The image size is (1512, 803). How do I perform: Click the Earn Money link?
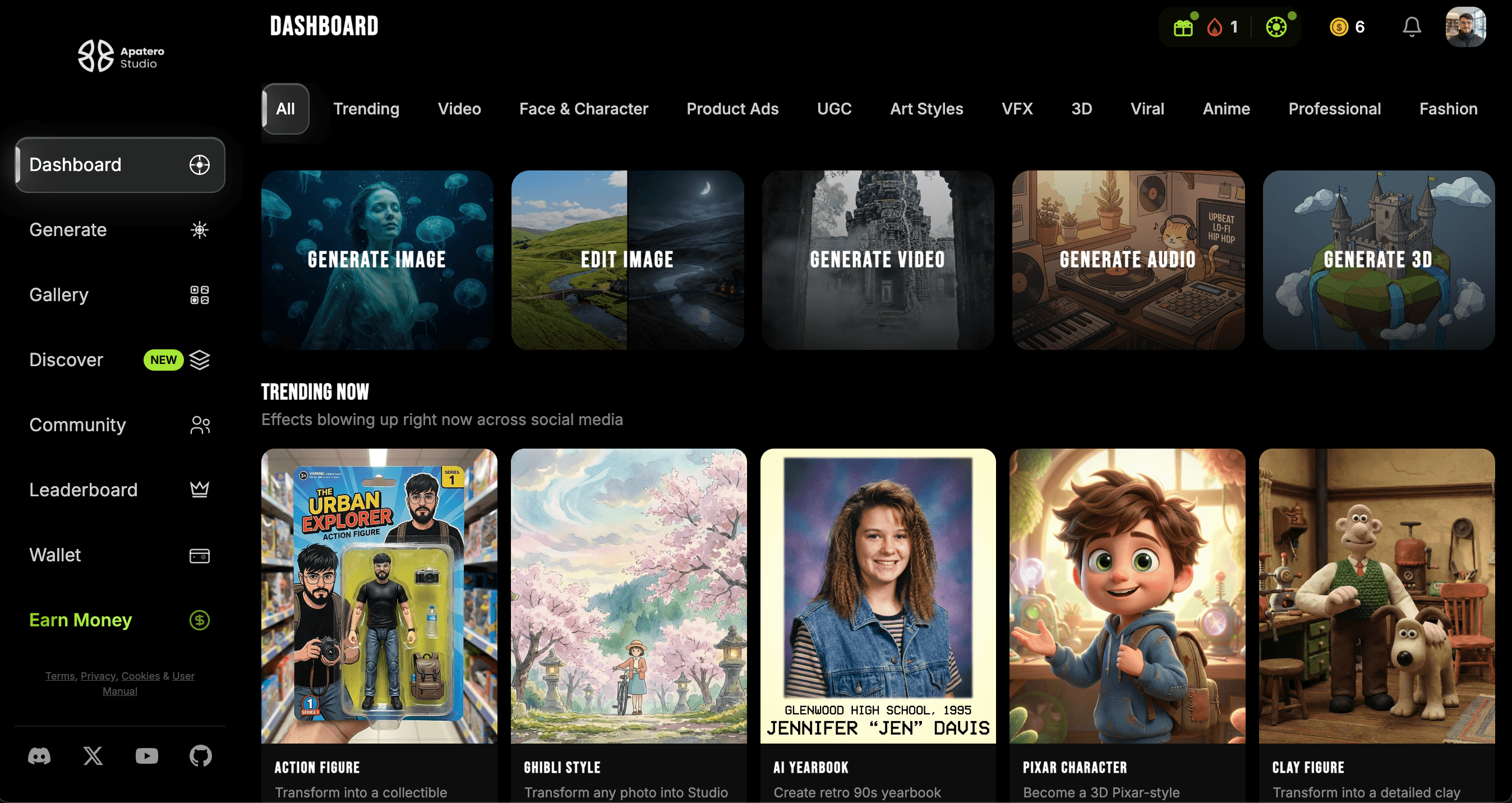point(80,620)
